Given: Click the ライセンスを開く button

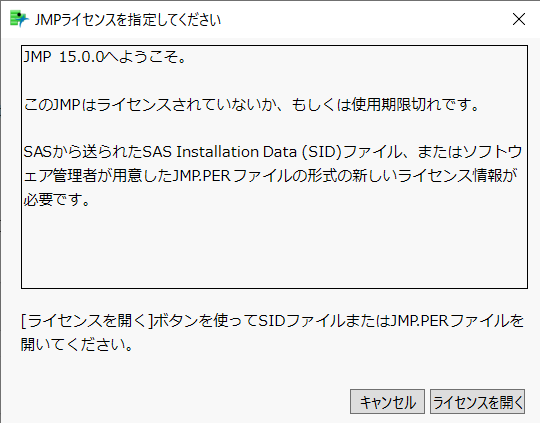Looking at the screenshot, I should [478, 401].
